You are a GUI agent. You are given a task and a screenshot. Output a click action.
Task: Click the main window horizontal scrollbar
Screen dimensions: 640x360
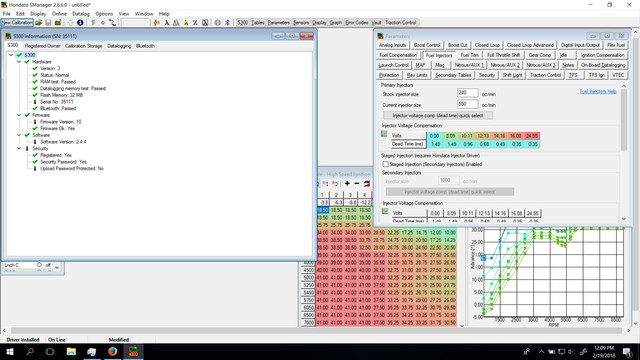pyautogui.click(x=316, y=330)
